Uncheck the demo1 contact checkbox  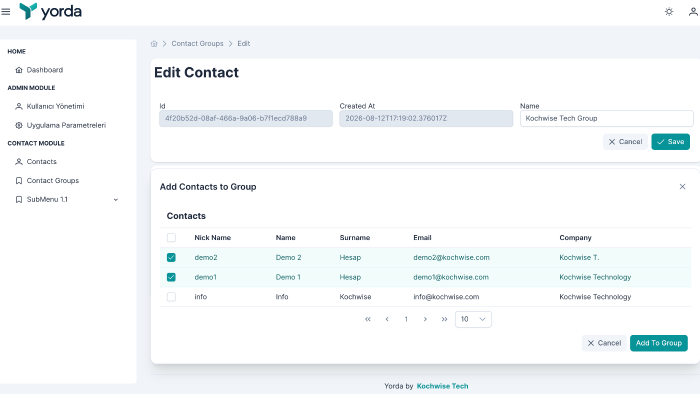pos(171,277)
